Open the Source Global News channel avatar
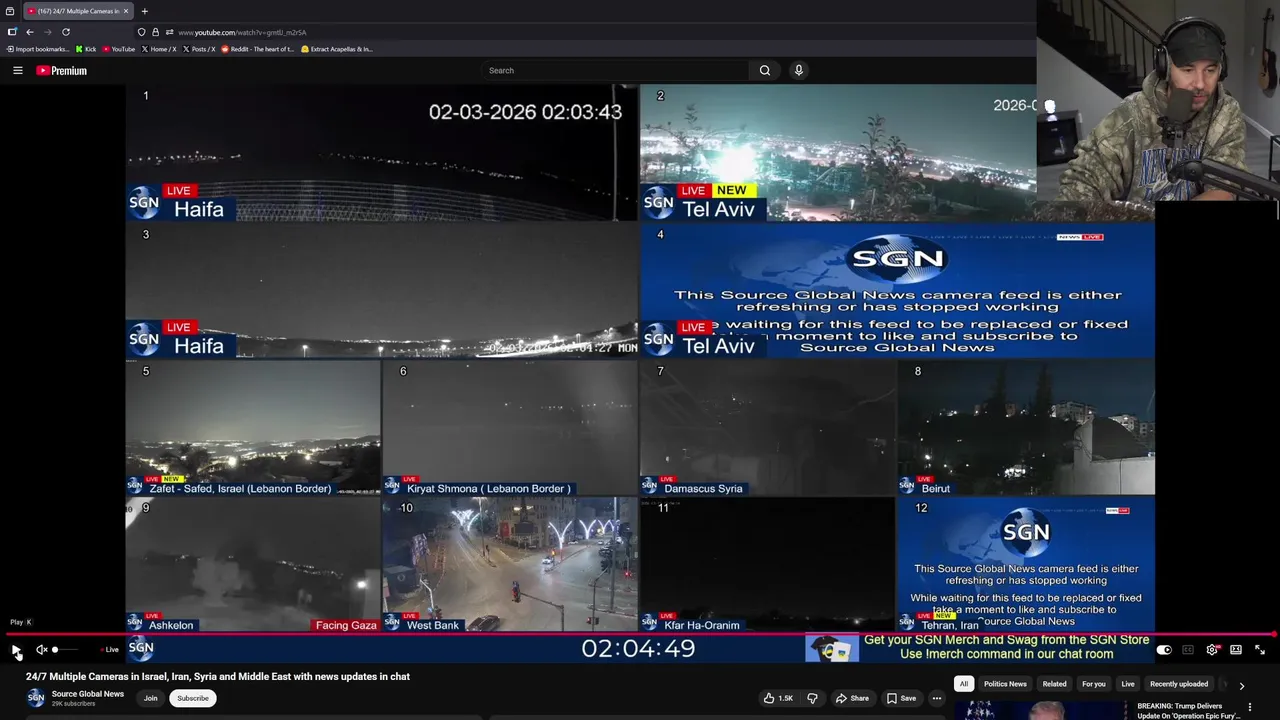 [x=36, y=698]
